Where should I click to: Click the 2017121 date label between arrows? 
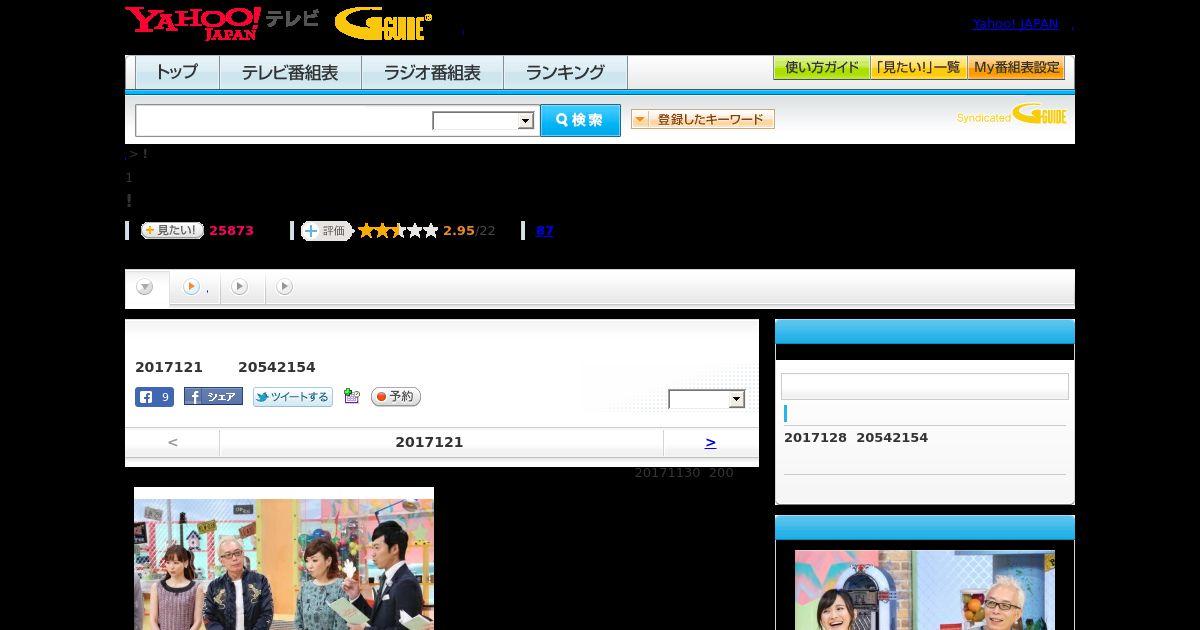[x=429, y=442]
